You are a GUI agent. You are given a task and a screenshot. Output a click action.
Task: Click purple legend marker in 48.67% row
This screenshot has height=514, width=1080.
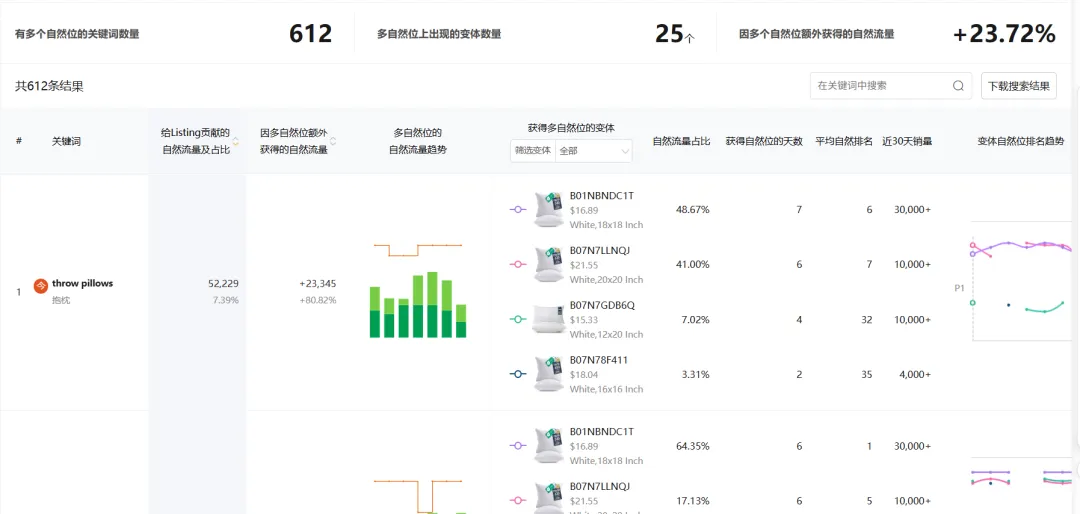coord(517,209)
